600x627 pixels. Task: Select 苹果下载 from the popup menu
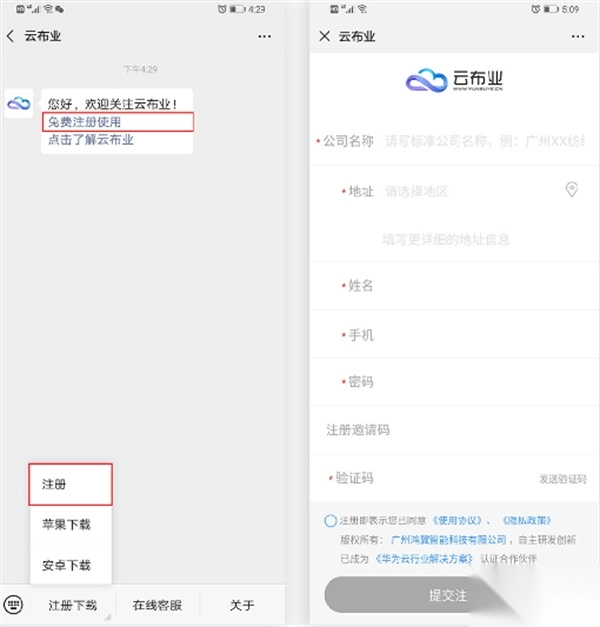(70, 524)
